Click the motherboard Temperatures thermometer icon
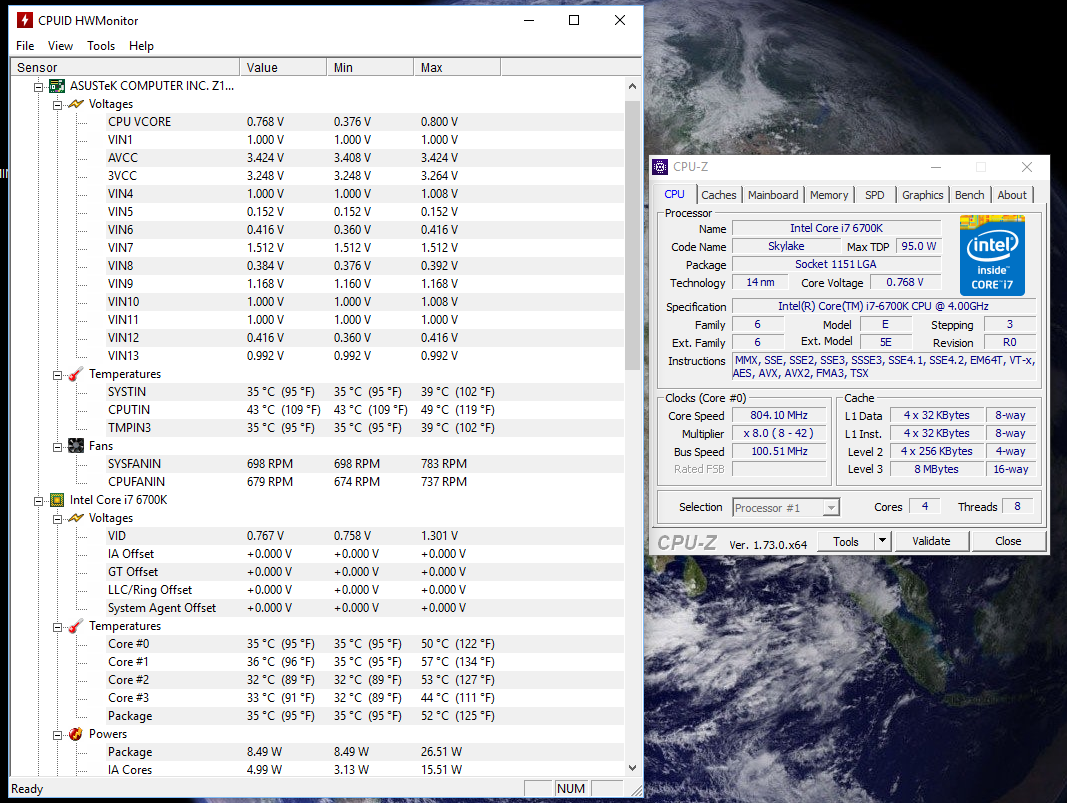Image resolution: width=1067 pixels, height=803 pixels. 76,374
